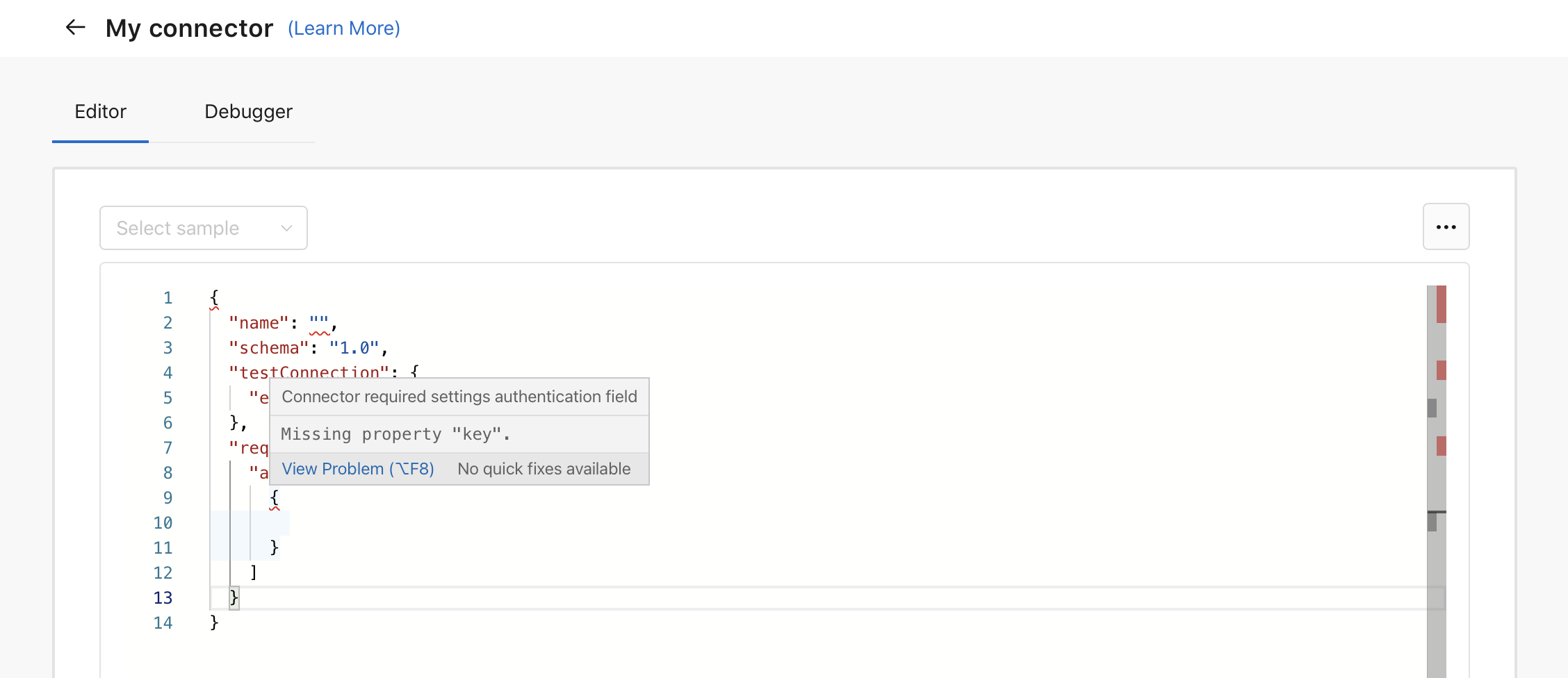The image size is (1568, 678).
Task: Switch to the Debugger tab
Action: [248, 111]
